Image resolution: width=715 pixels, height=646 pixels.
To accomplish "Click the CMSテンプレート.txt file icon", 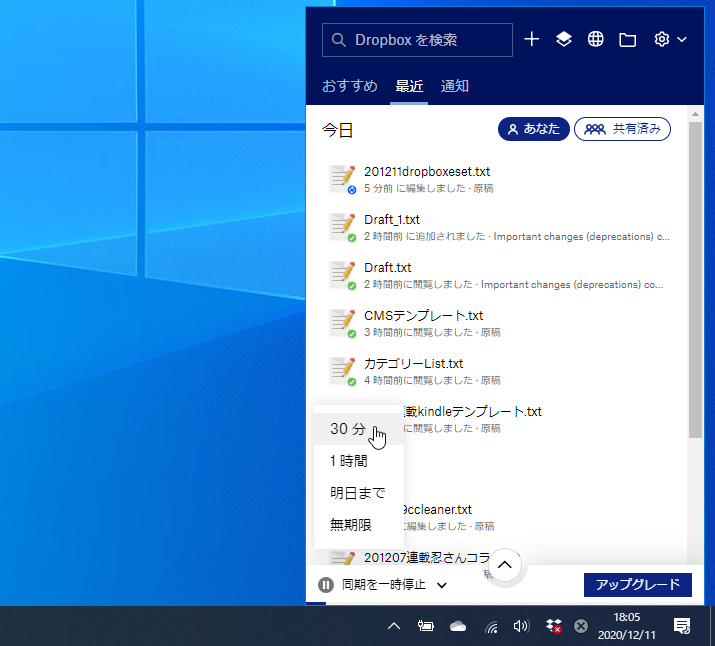I will 342,323.
